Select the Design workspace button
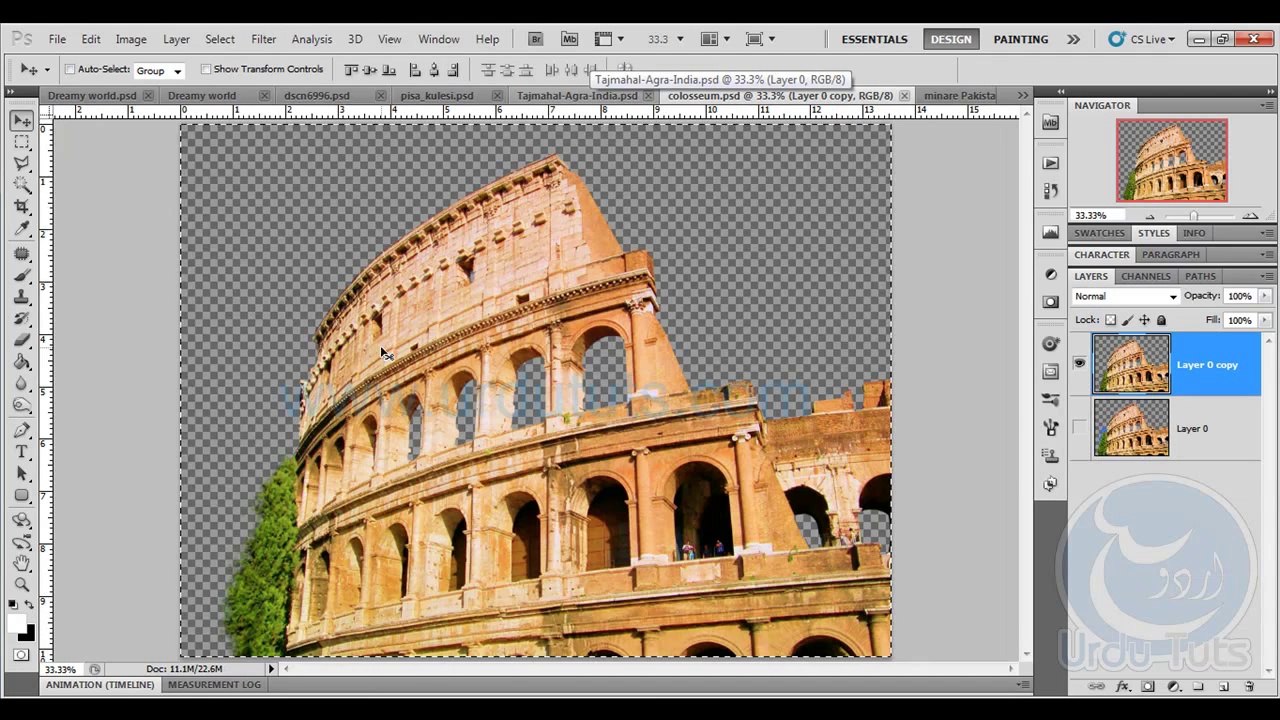The image size is (1280, 720). [950, 39]
